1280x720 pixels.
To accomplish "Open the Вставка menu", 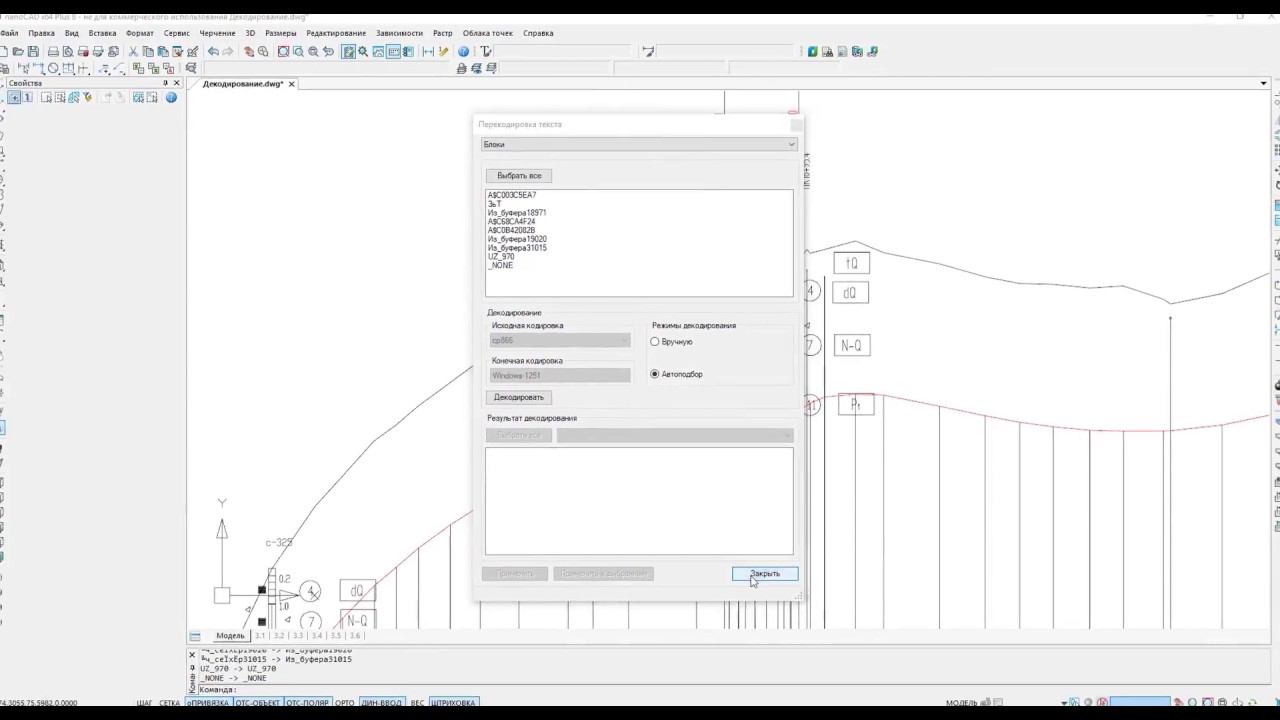I will tap(102, 33).
